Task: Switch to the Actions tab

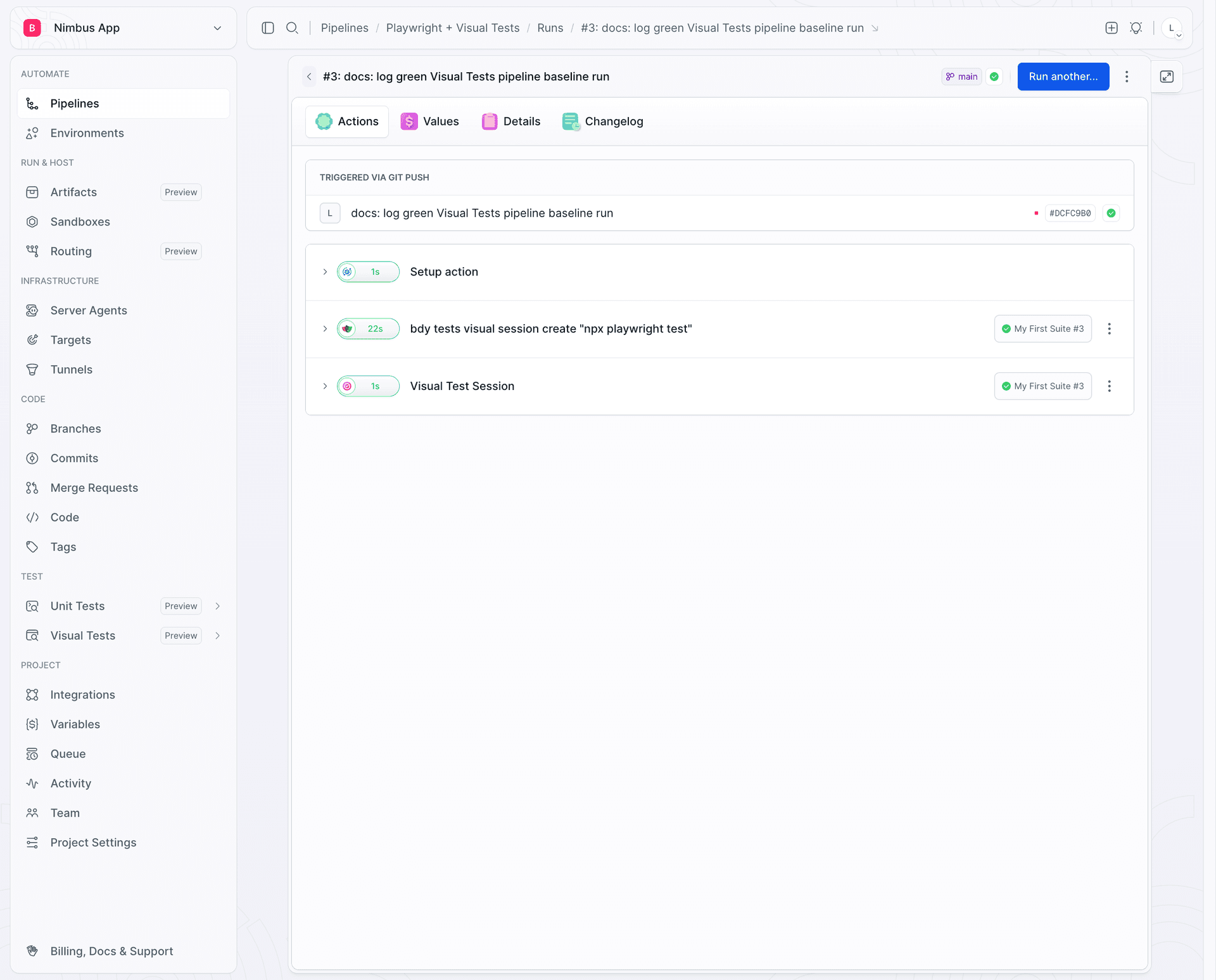Action: coord(347,121)
